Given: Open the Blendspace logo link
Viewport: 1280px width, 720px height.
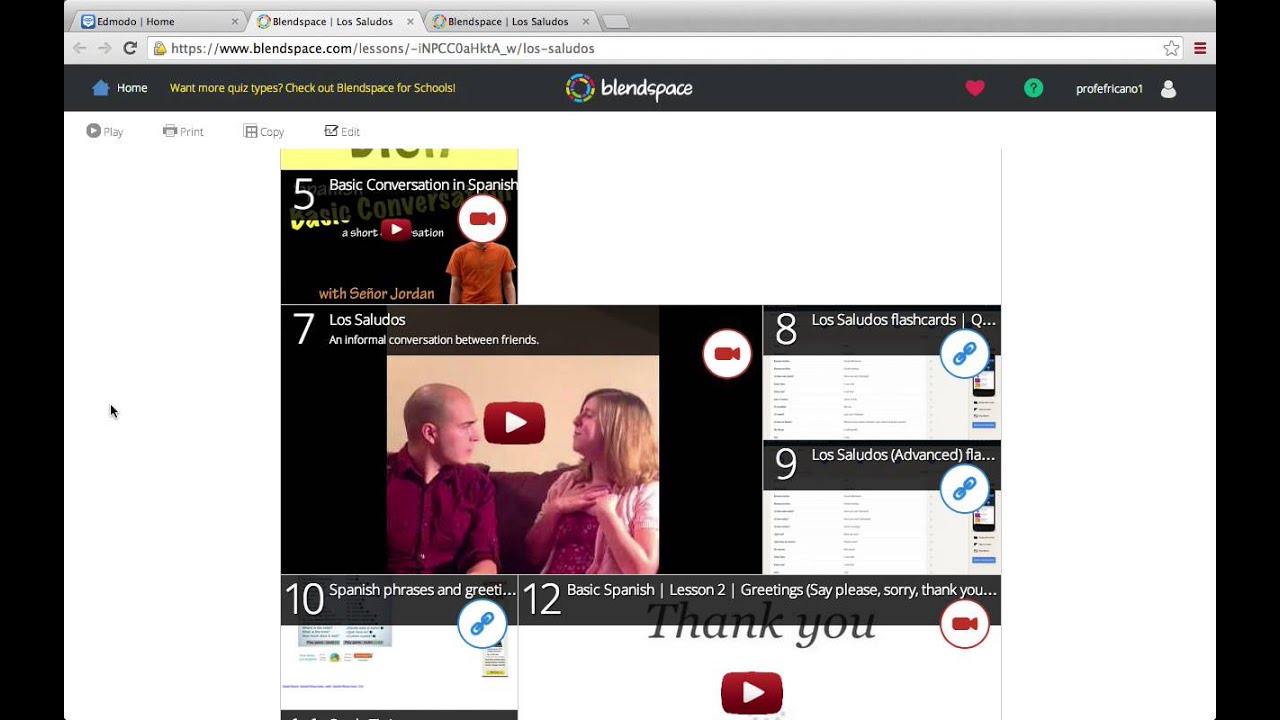Looking at the screenshot, I should (629, 88).
